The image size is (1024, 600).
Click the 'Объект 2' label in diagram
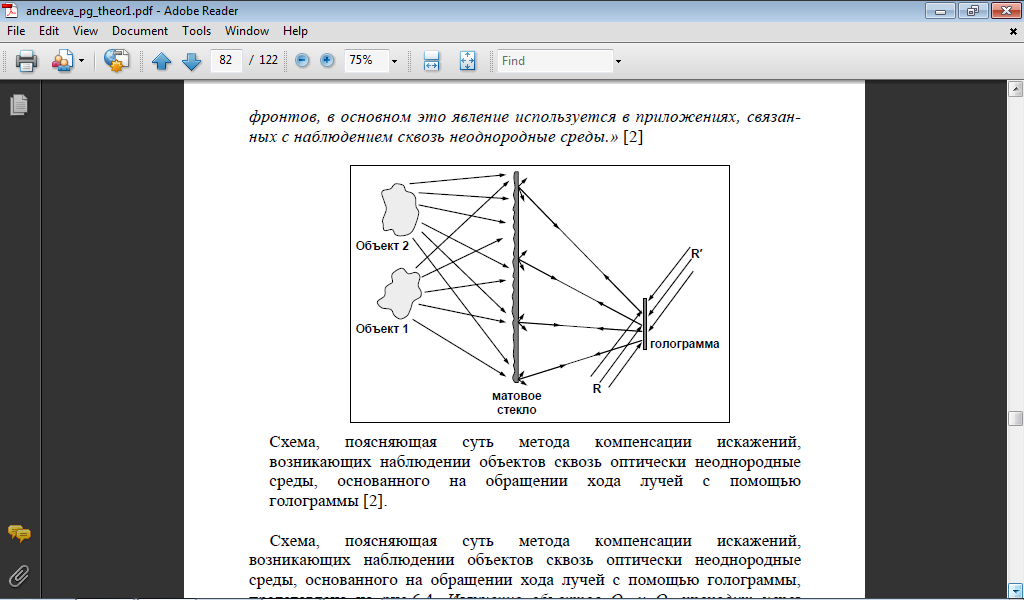pos(382,246)
